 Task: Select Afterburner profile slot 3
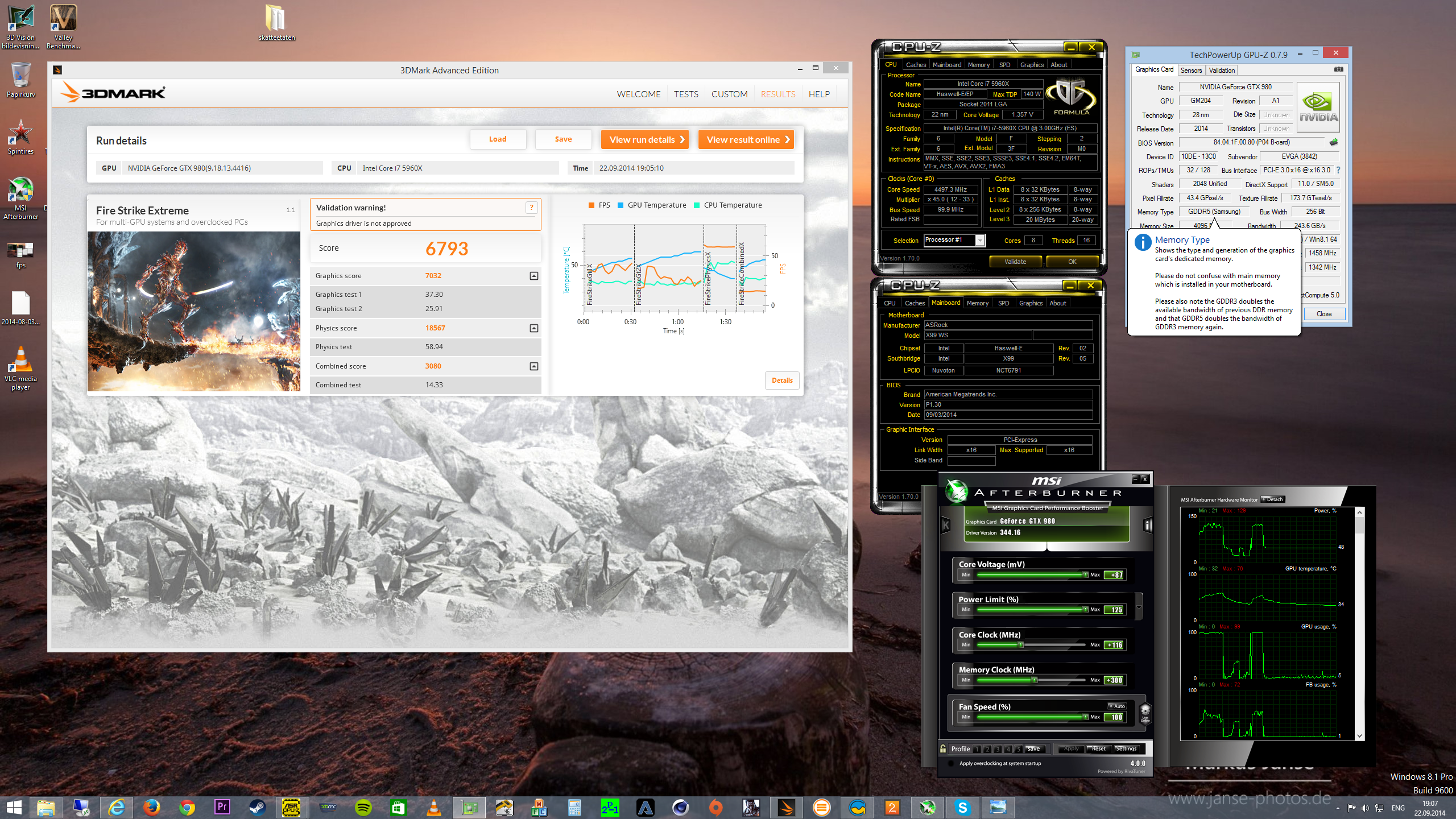click(x=998, y=749)
